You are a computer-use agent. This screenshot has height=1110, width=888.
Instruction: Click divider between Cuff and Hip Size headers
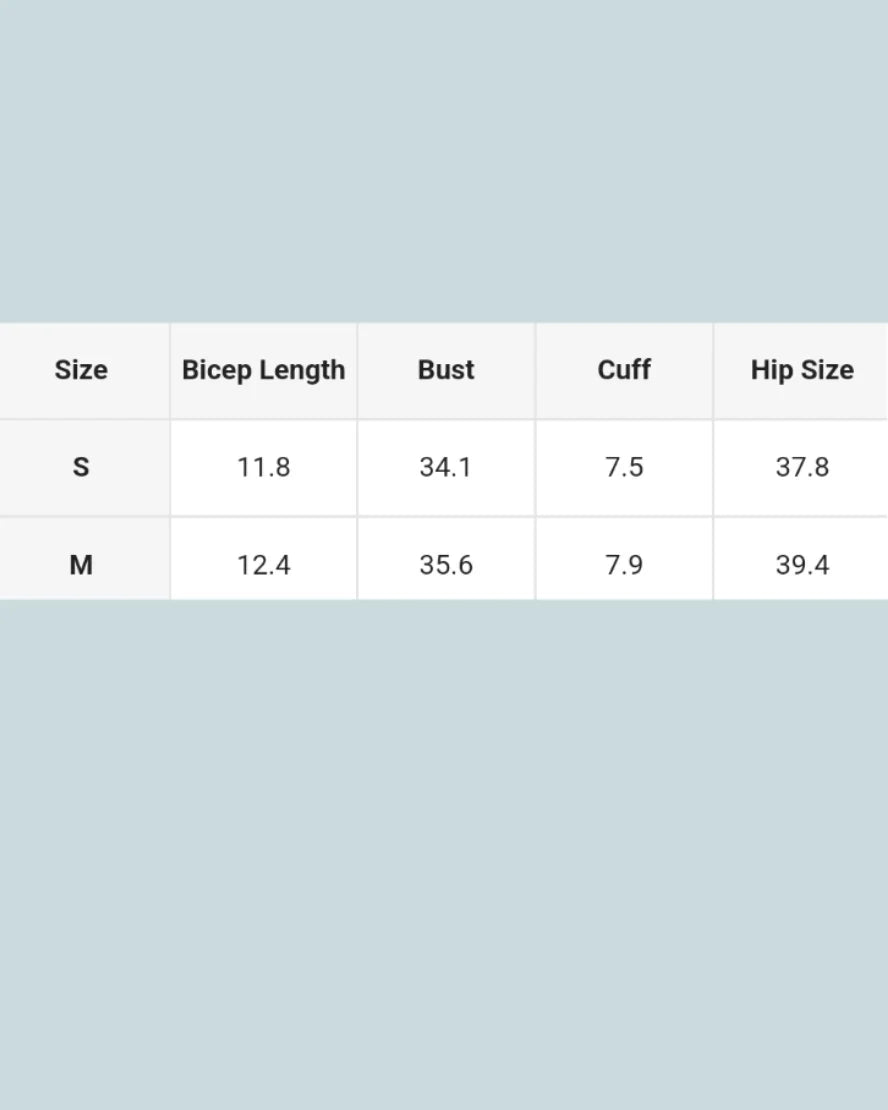[x=713, y=370]
